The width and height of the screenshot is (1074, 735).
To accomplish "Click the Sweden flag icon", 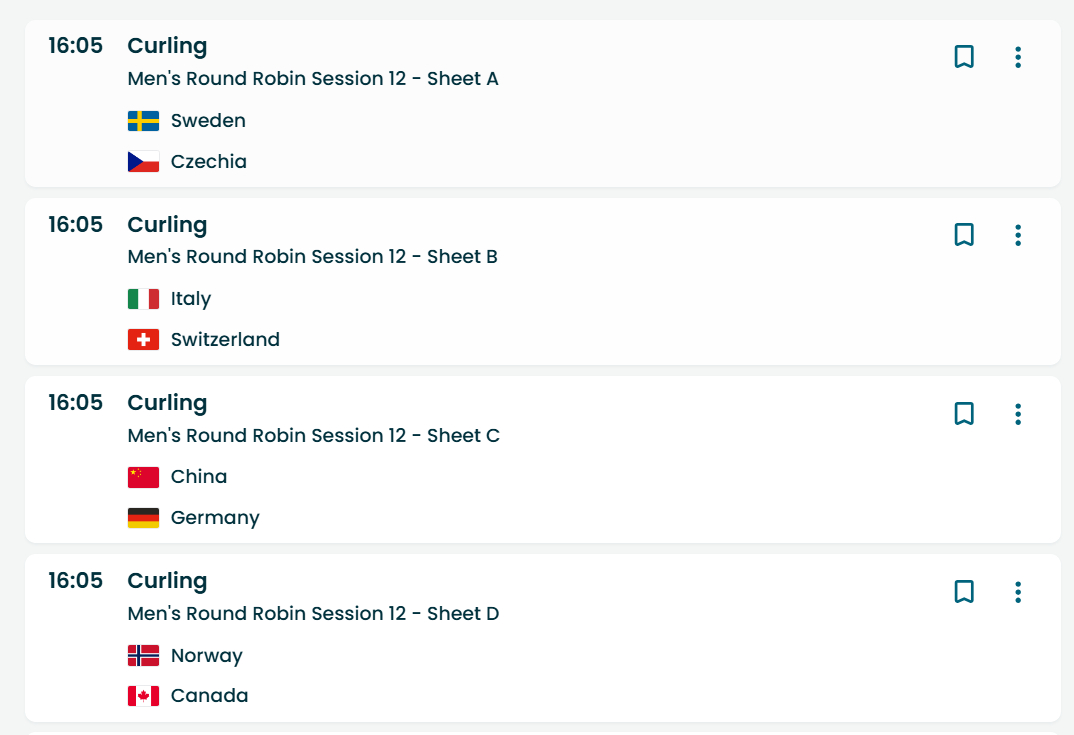I will 143,121.
